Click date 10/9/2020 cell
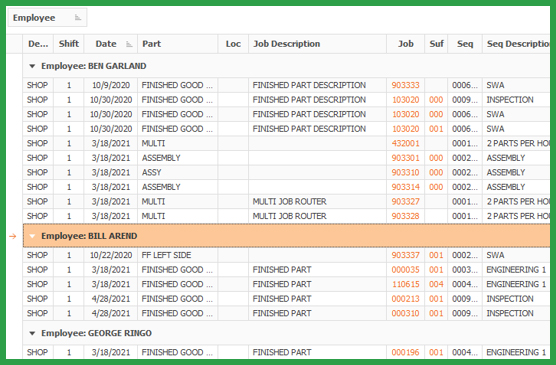 pyautogui.click(x=111, y=85)
